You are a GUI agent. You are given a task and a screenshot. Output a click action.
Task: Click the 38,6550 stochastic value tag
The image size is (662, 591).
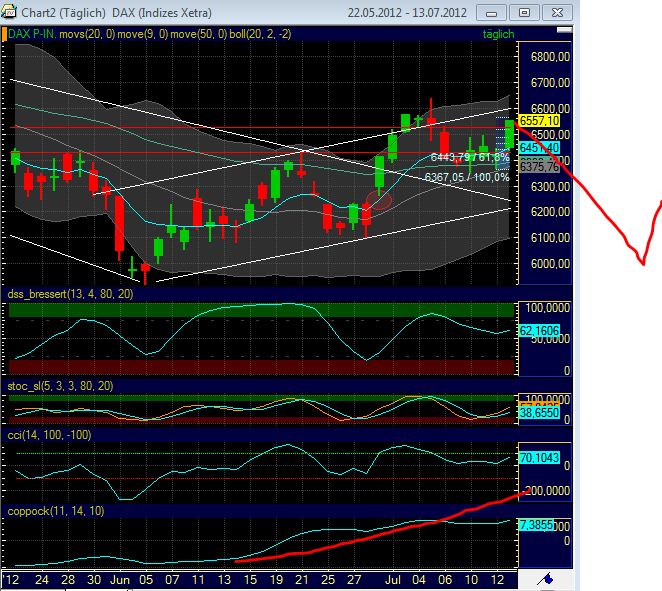(539, 413)
